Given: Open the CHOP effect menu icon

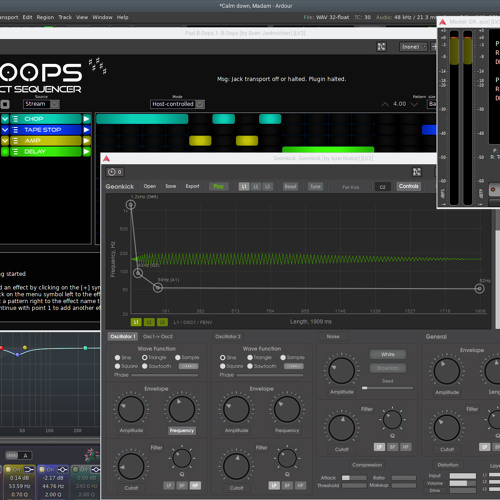Looking at the screenshot, I should point(15,119).
